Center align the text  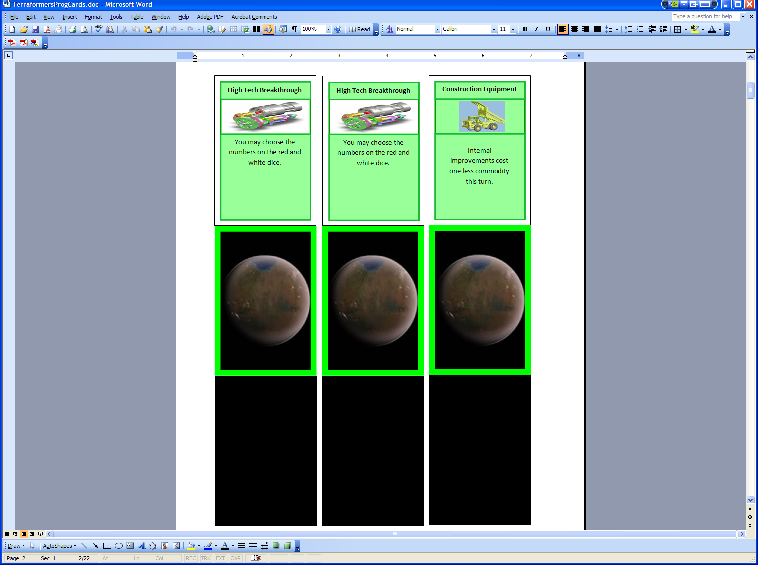point(574,29)
